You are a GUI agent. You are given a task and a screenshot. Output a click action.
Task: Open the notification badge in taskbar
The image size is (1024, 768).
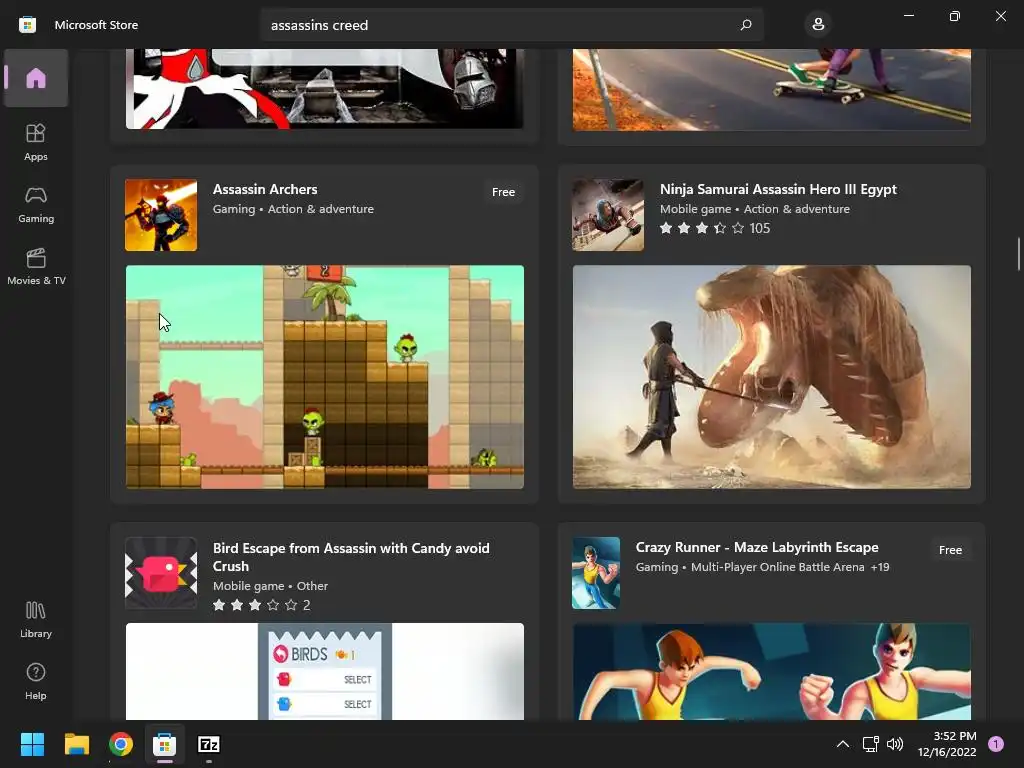996,744
